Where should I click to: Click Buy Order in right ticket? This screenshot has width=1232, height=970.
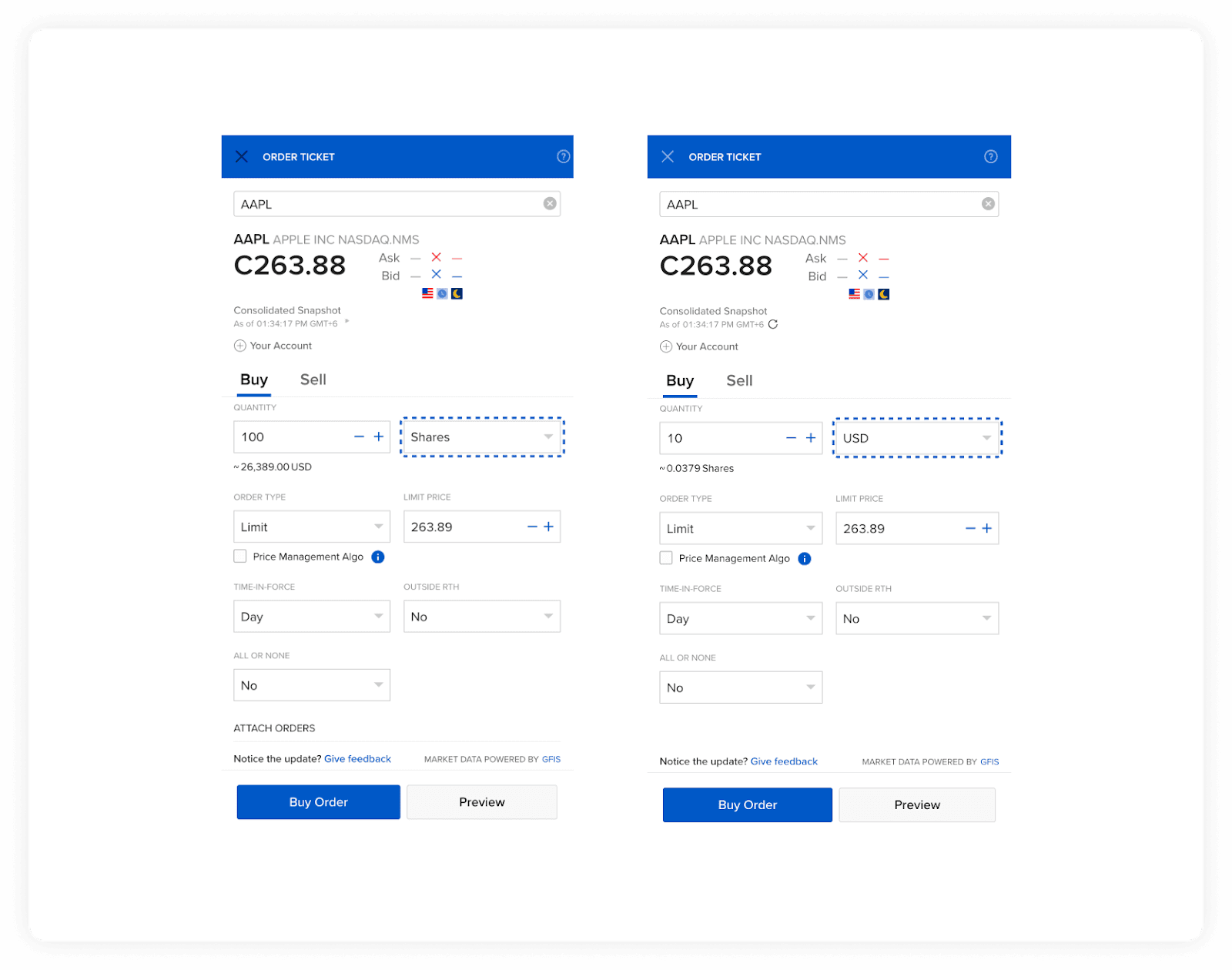[748, 804]
